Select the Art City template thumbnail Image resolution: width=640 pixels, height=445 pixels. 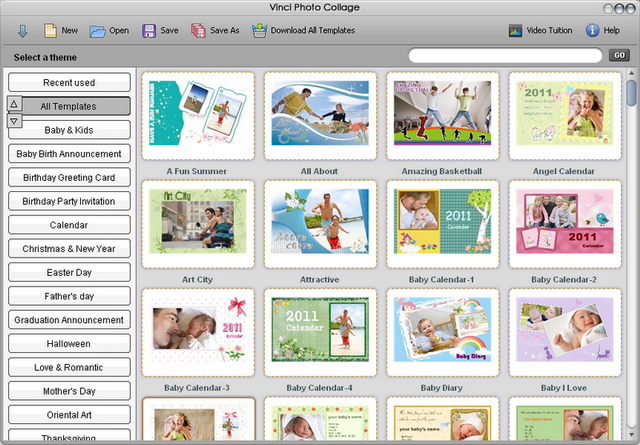pos(198,224)
